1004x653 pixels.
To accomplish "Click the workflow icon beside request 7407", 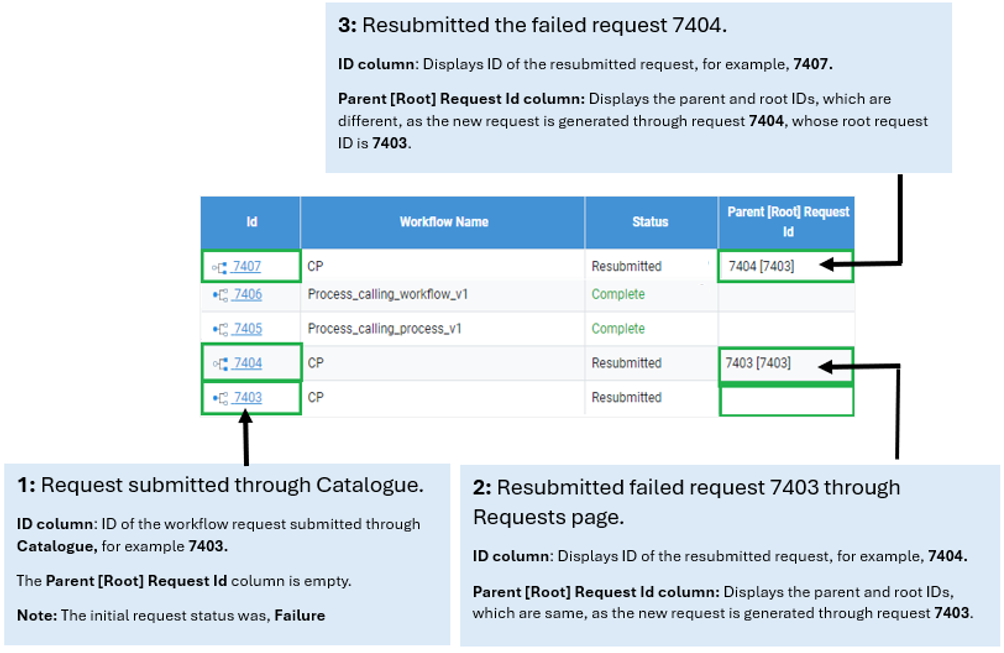I will pos(221,267).
